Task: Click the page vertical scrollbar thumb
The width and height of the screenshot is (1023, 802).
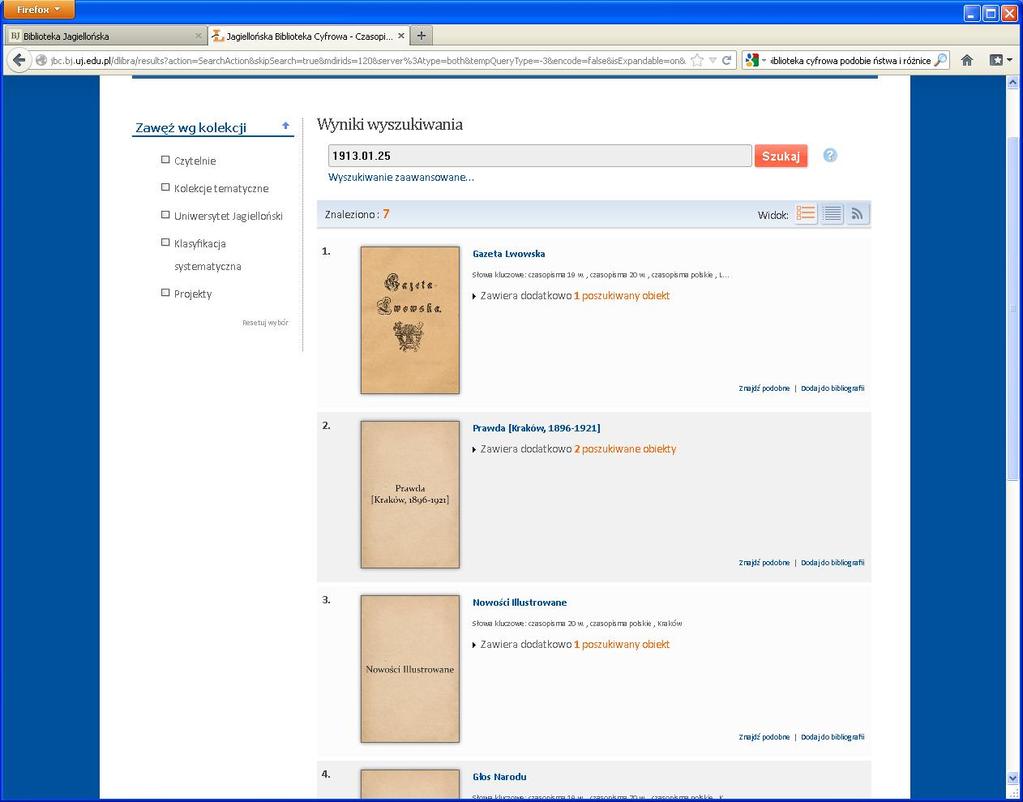Action: (1013, 309)
